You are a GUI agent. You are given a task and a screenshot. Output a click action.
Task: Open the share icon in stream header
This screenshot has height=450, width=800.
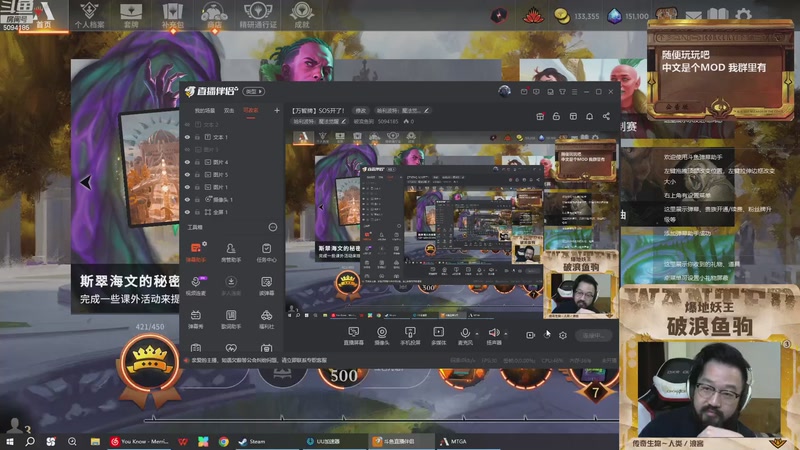pos(606,116)
